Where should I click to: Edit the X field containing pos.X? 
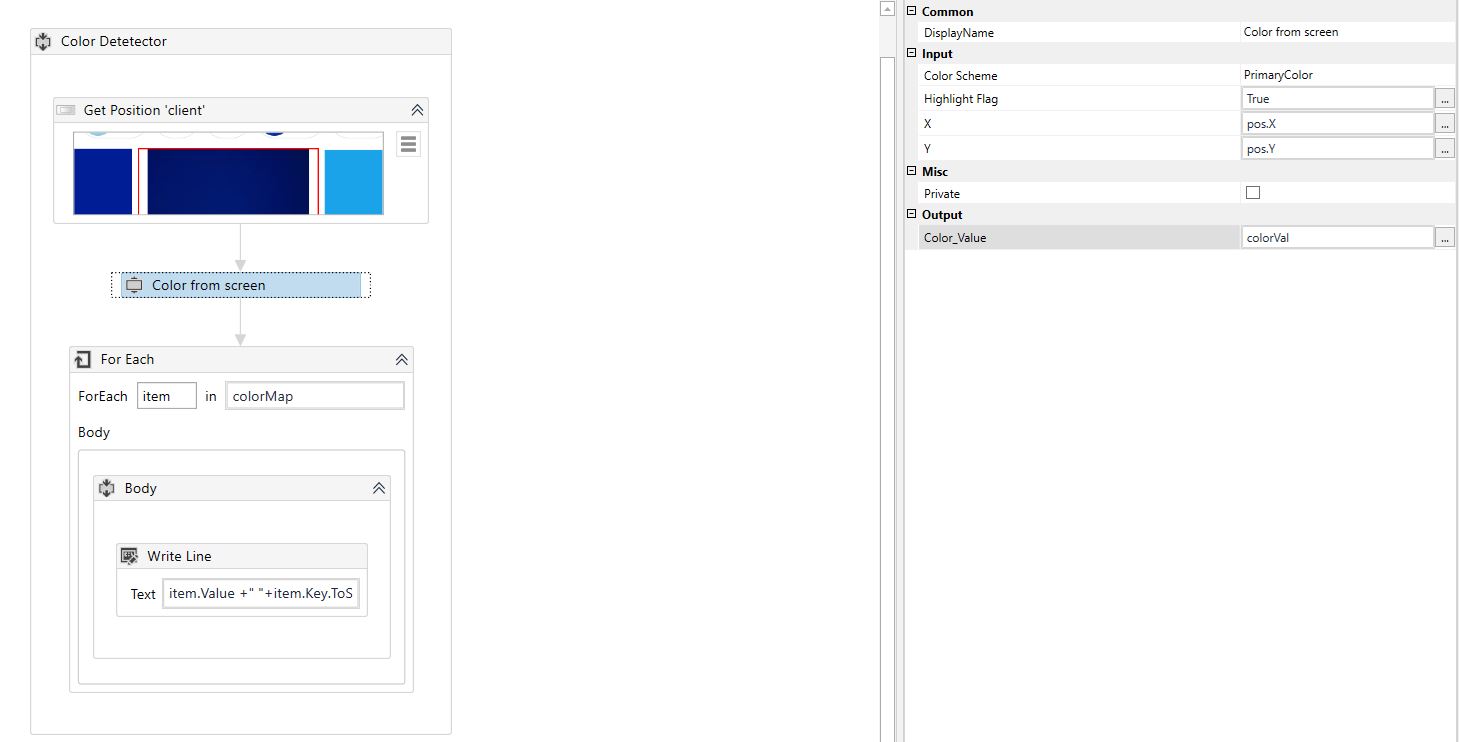coord(1337,124)
